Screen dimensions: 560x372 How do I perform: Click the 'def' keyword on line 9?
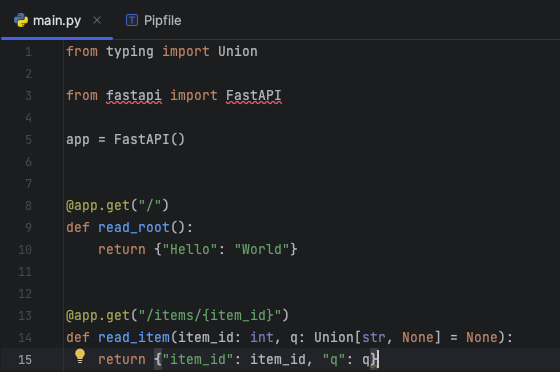coord(78,227)
